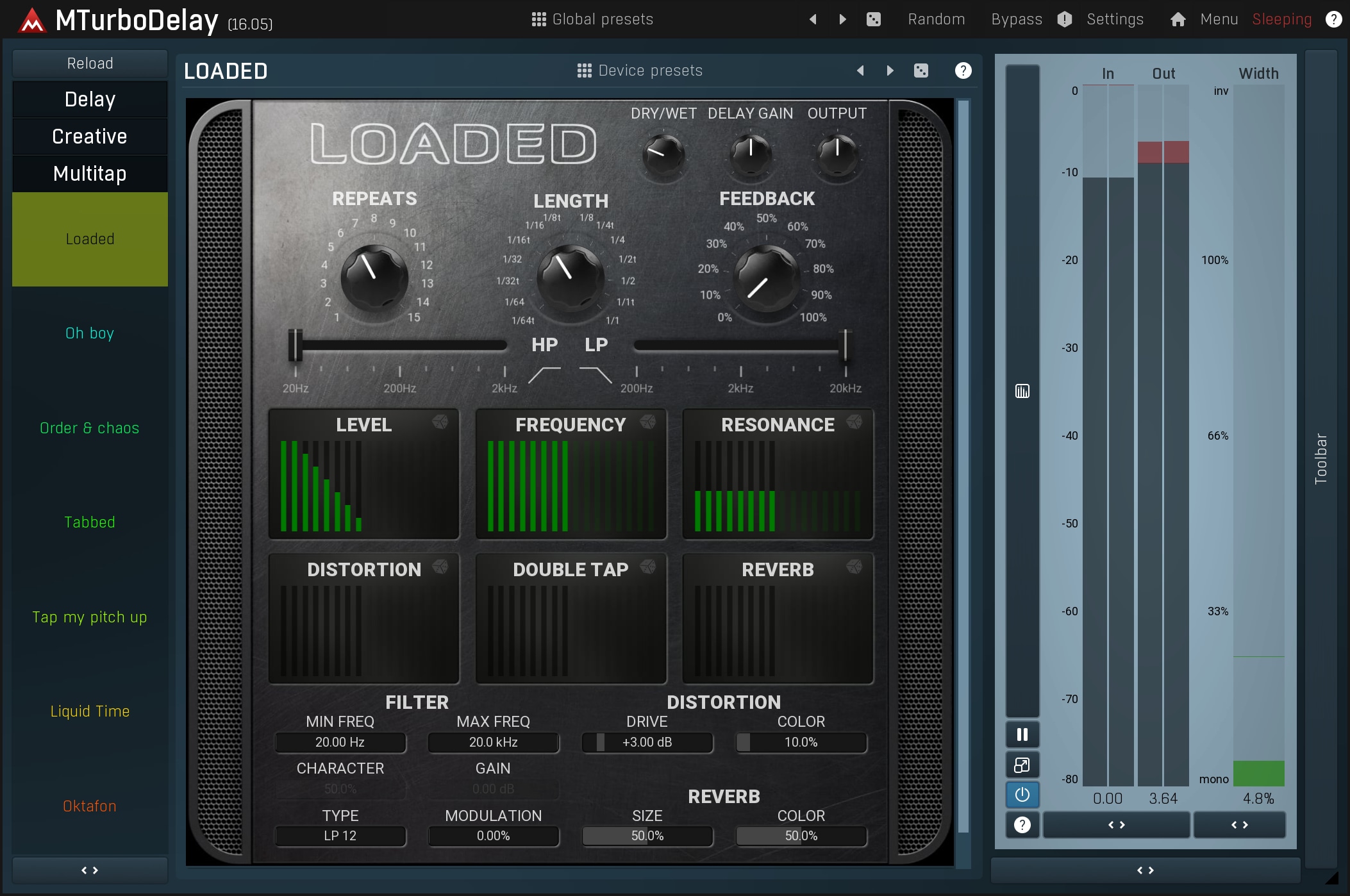Select the Tap my pitch up device

90,617
